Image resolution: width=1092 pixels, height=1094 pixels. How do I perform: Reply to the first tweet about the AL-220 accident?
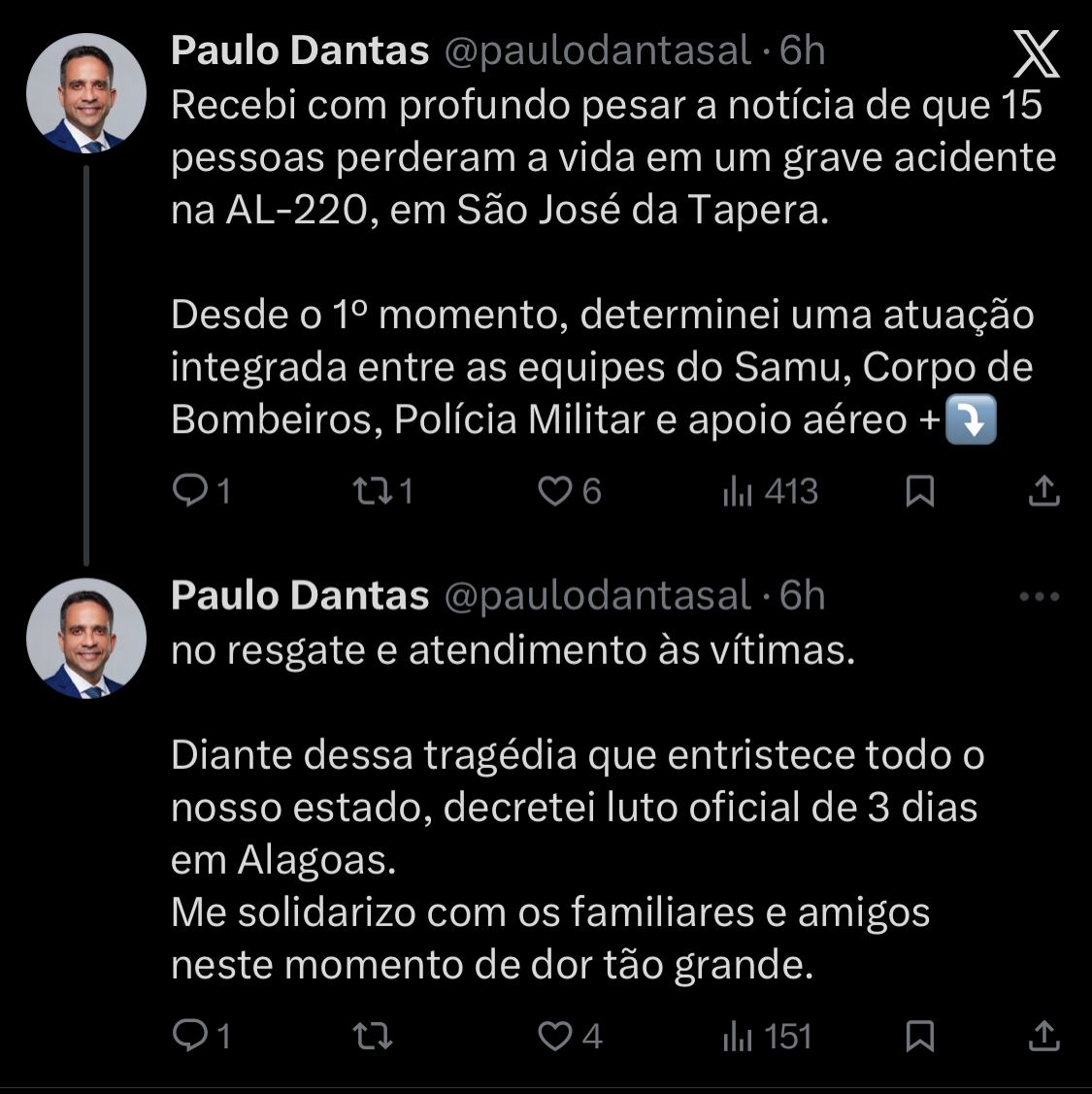tap(187, 492)
